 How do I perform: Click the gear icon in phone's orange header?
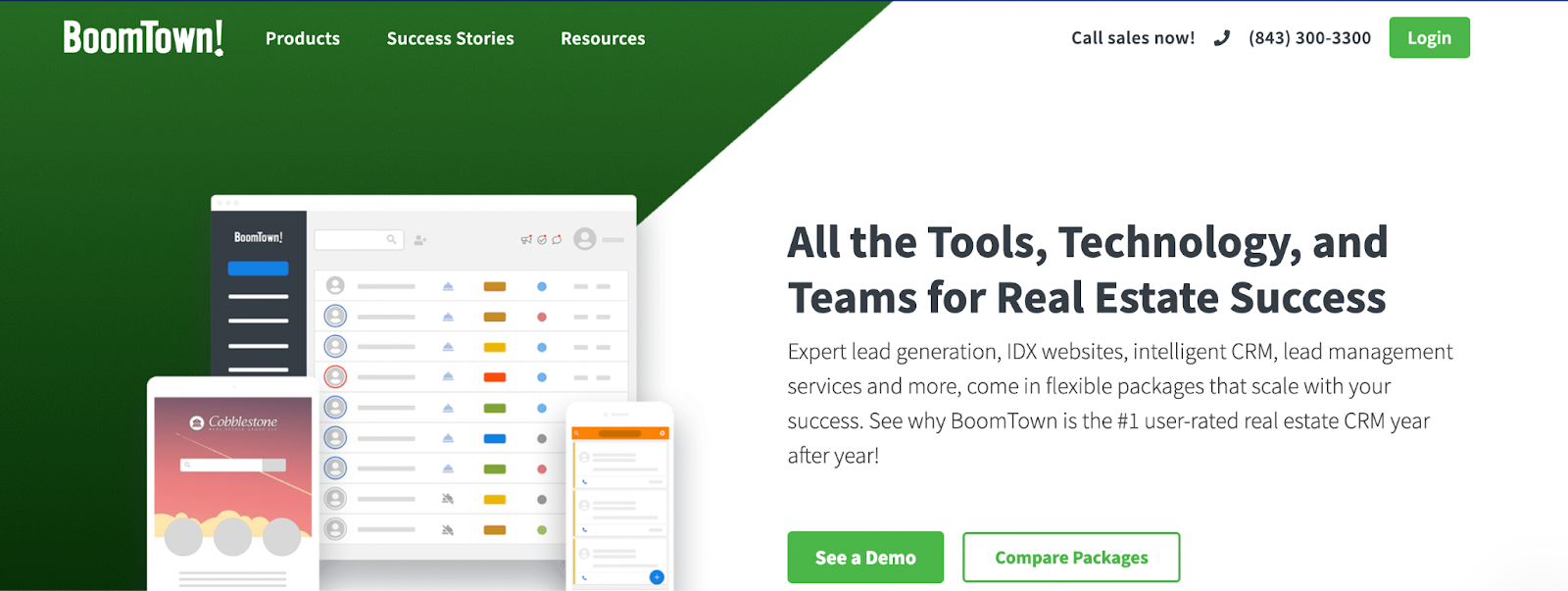tap(662, 433)
